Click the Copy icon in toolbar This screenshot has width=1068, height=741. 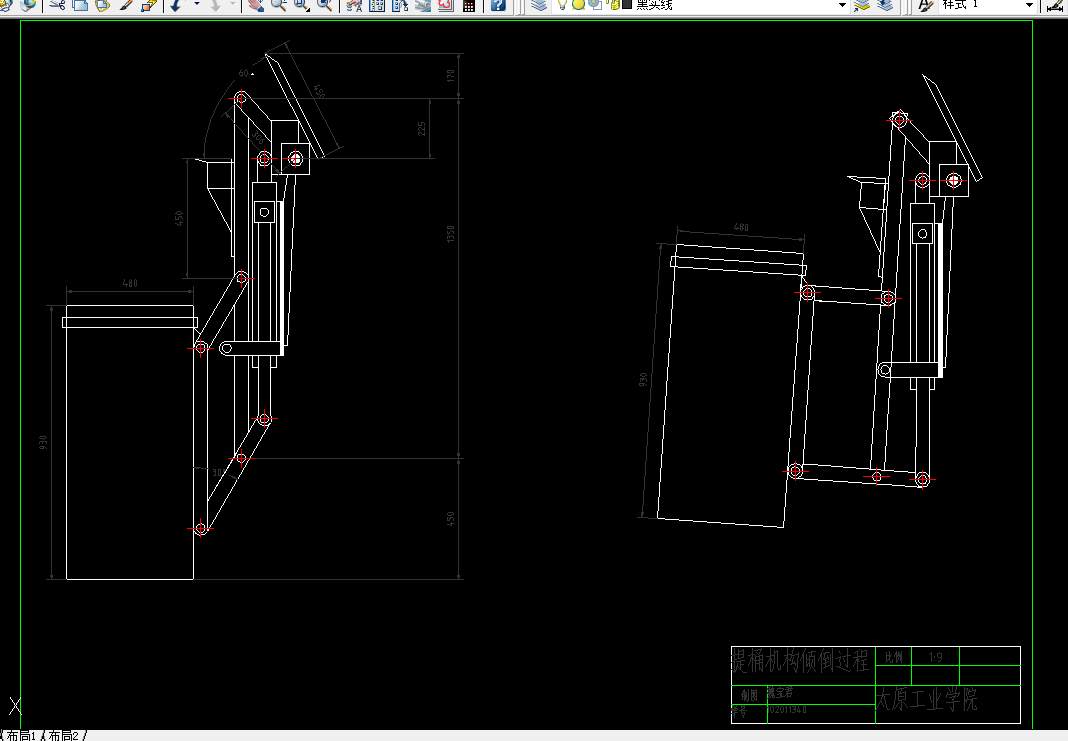(80, 5)
